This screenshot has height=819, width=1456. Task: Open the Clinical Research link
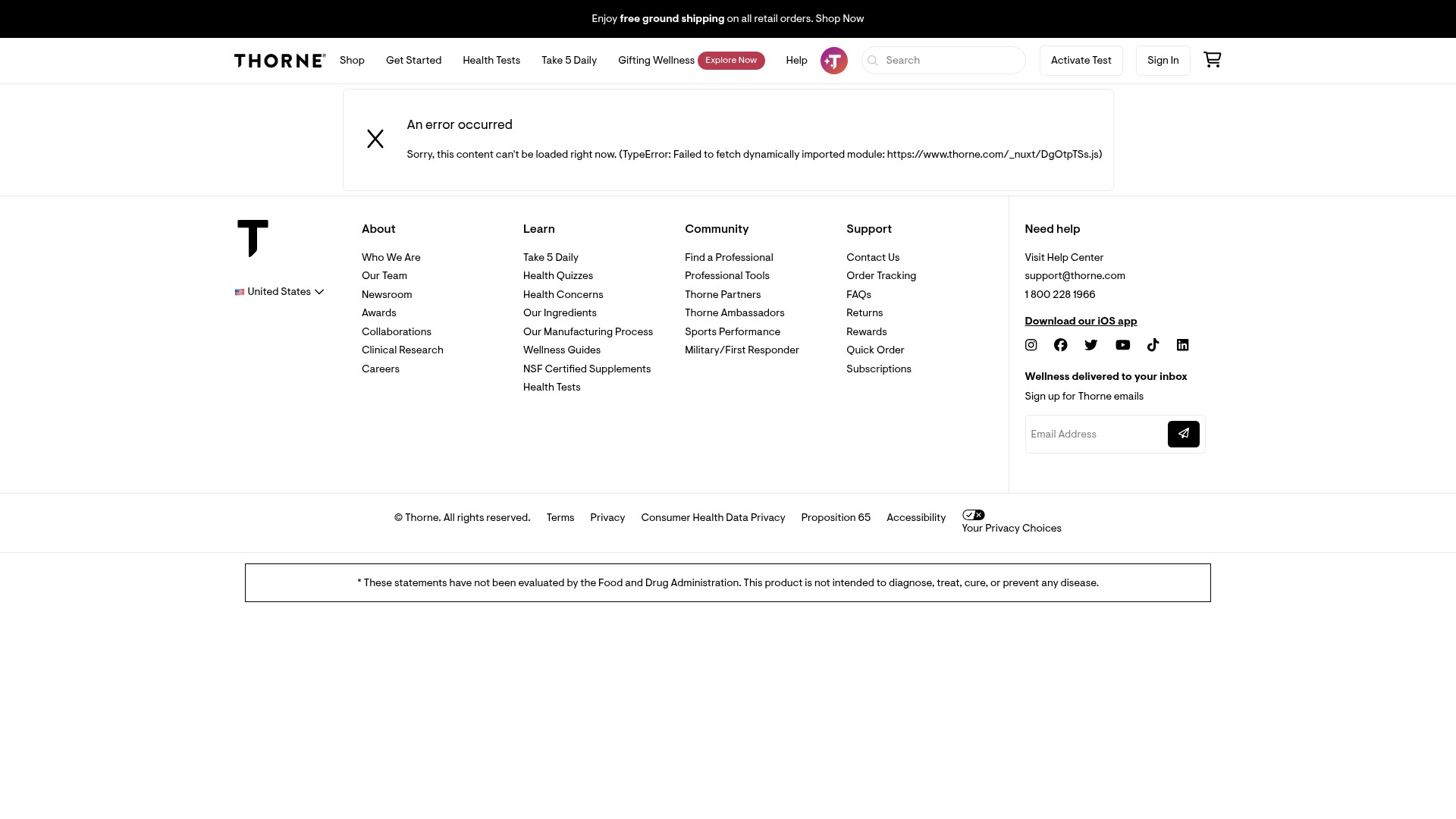click(402, 350)
